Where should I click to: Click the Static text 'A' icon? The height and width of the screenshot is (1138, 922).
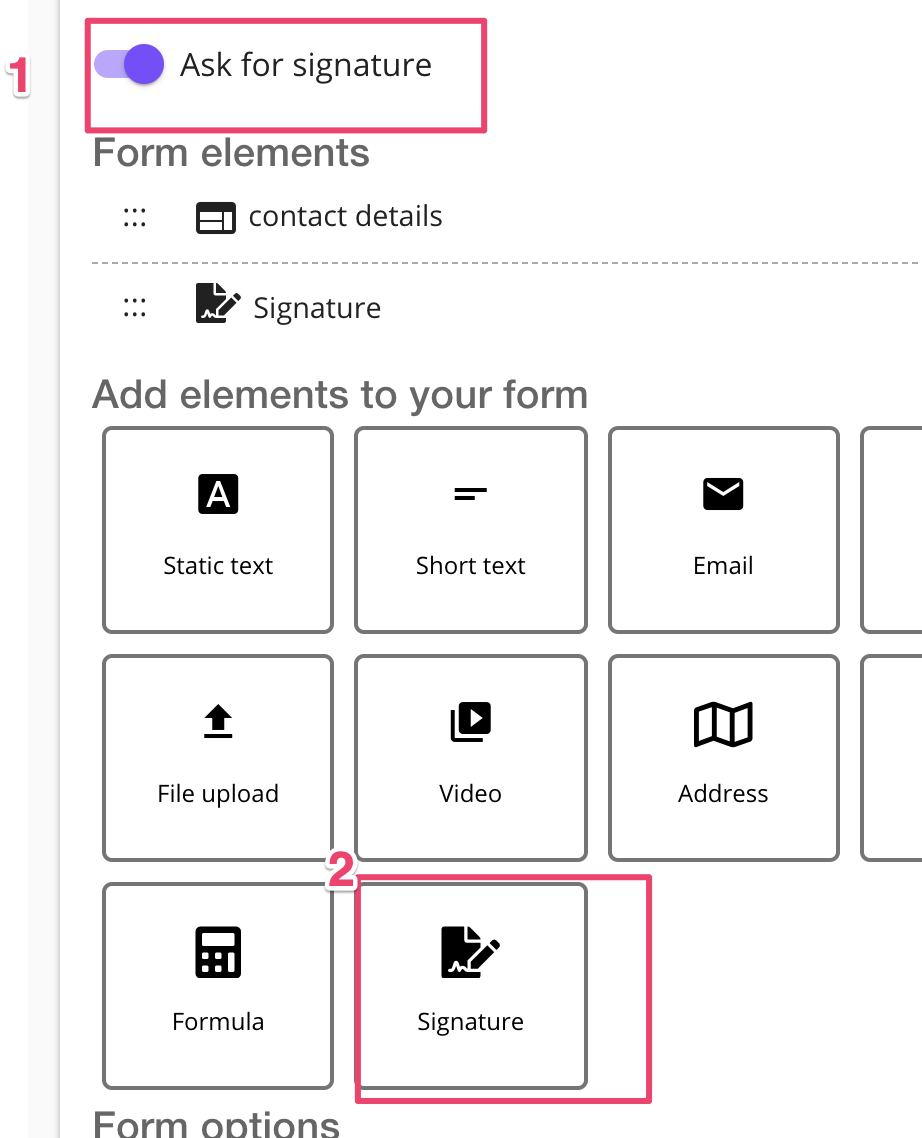[218, 494]
